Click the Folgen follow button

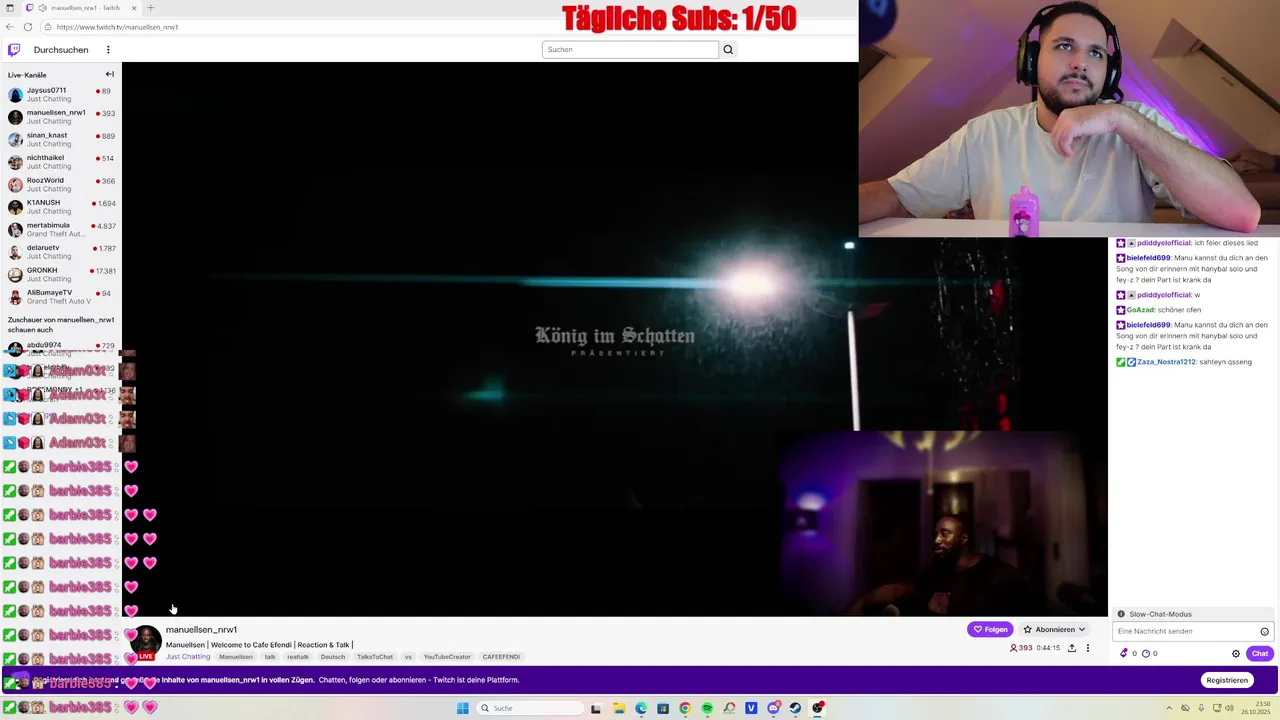(x=990, y=629)
